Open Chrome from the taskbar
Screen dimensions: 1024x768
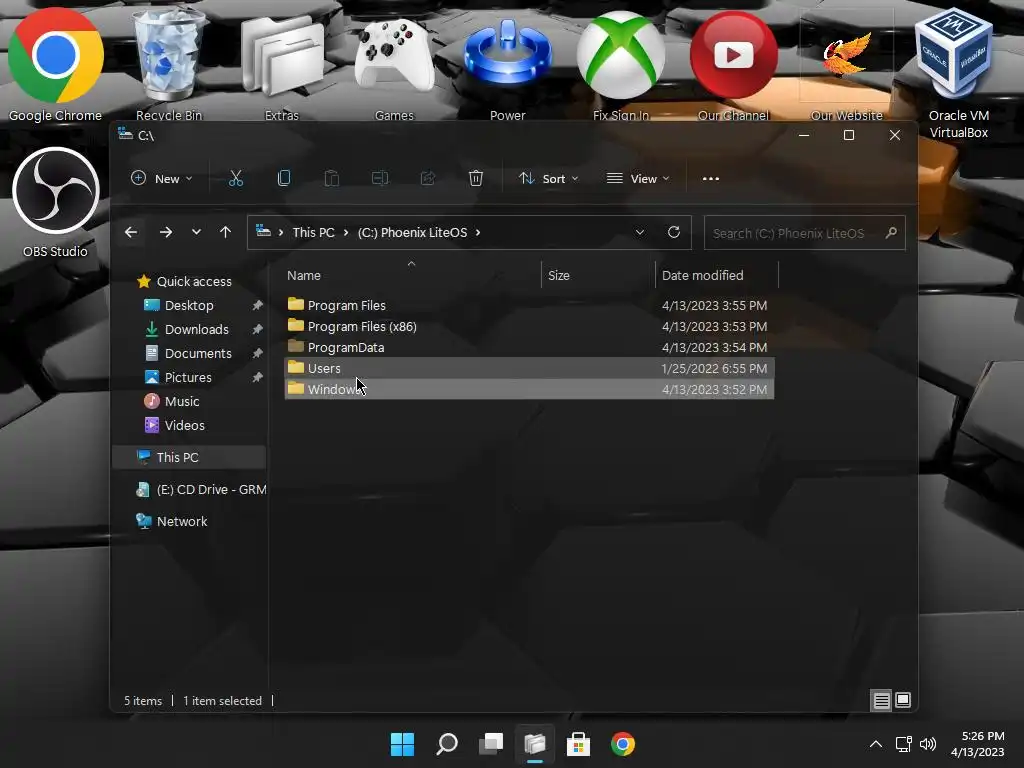click(622, 744)
